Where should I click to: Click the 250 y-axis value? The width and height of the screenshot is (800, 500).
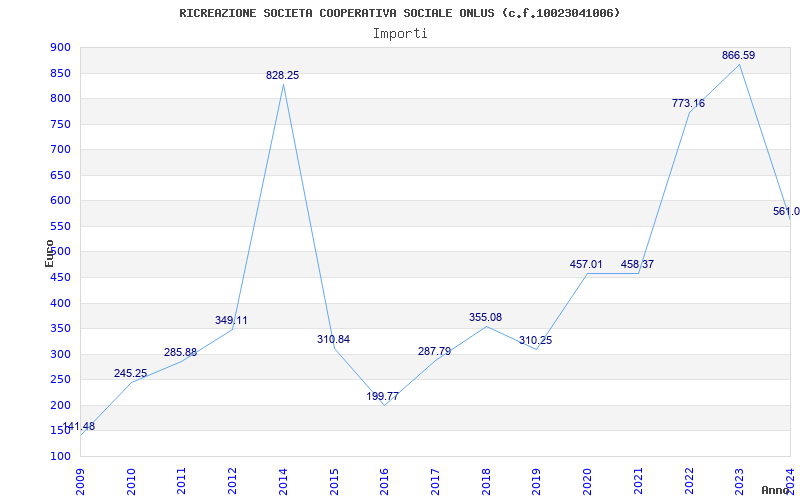[60, 380]
